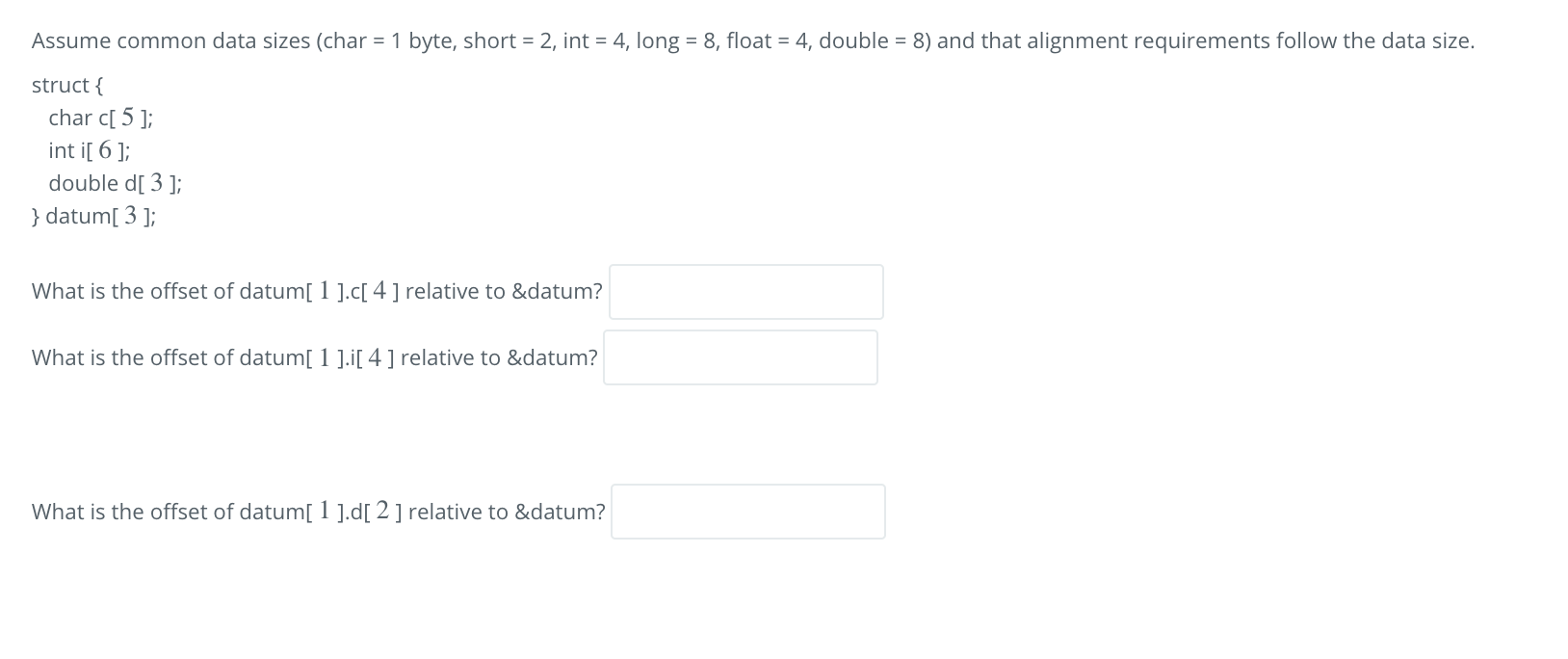The image size is (1568, 659).
Task: Click the datum[3] closing declaration line
Action: (92, 216)
